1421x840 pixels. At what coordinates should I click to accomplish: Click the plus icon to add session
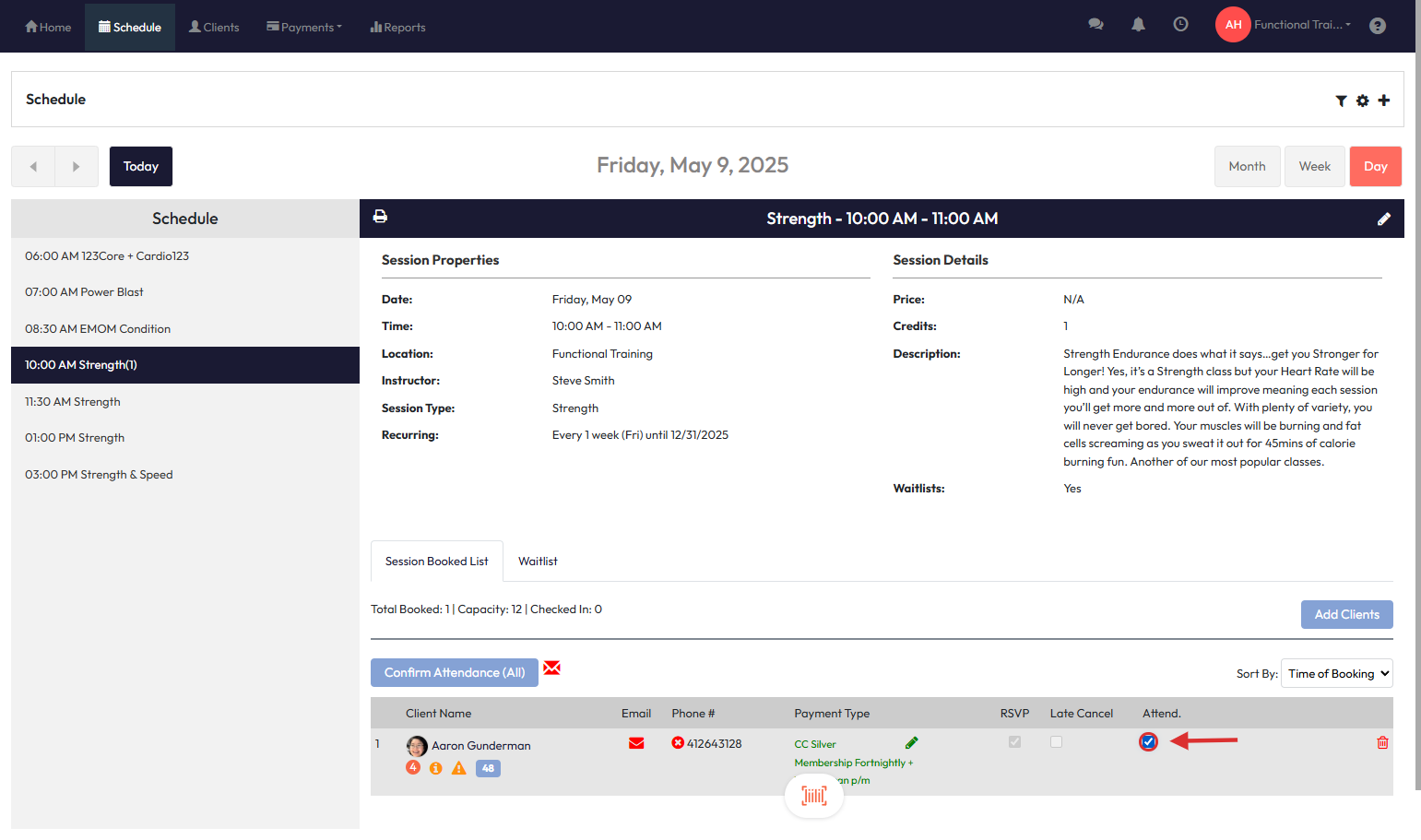click(1383, 100)
